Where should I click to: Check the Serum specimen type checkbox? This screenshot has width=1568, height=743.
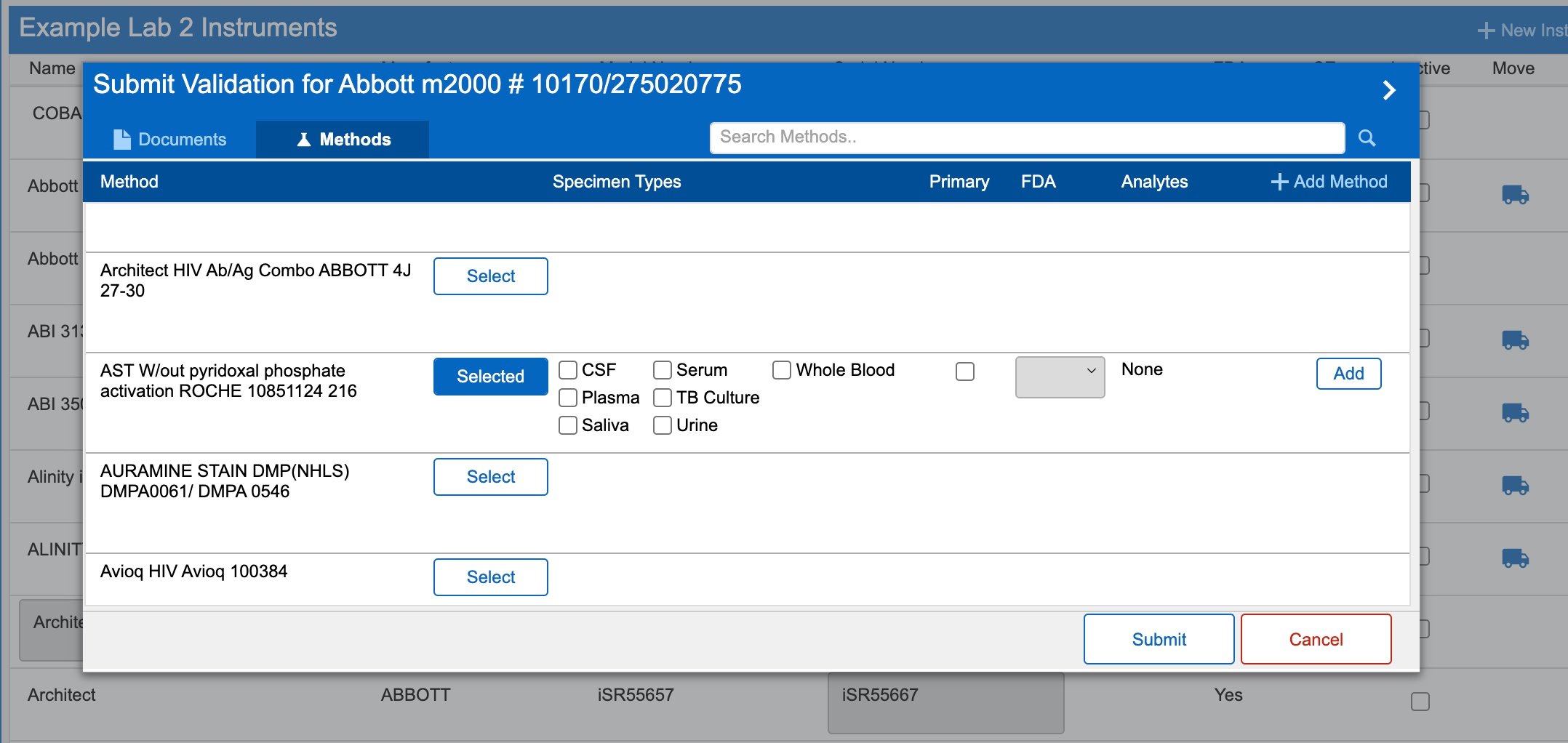click(662, 370)
